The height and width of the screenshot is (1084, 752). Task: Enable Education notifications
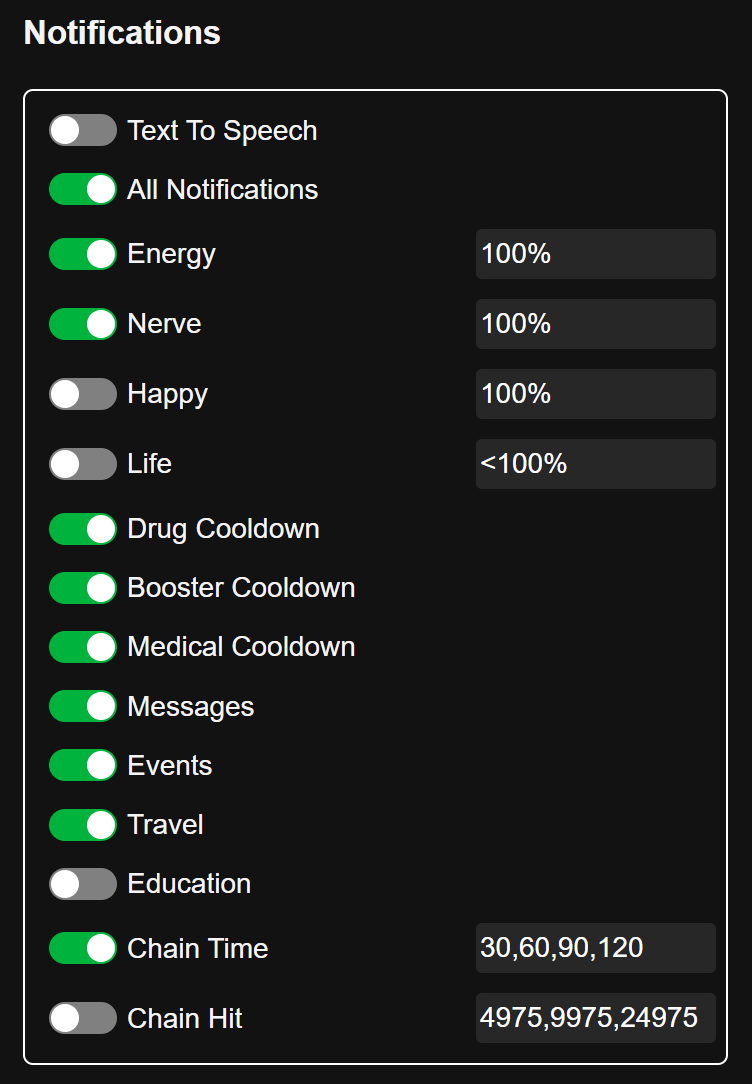click(83, 884)
